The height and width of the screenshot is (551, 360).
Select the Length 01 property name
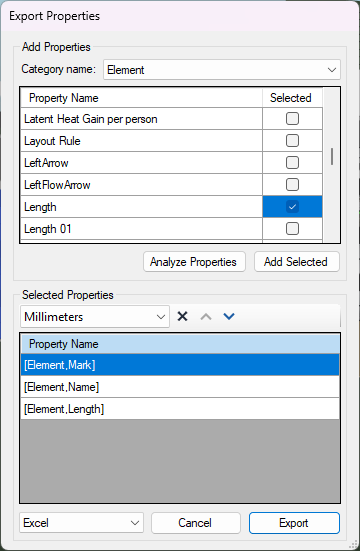pyautogui.click(x=141, y=229)
